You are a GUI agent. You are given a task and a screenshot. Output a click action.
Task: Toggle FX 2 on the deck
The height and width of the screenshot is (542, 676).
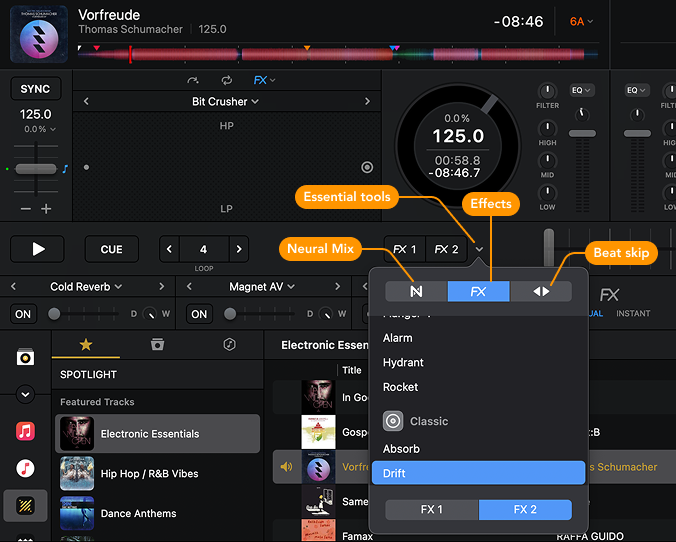coord(446,249)
